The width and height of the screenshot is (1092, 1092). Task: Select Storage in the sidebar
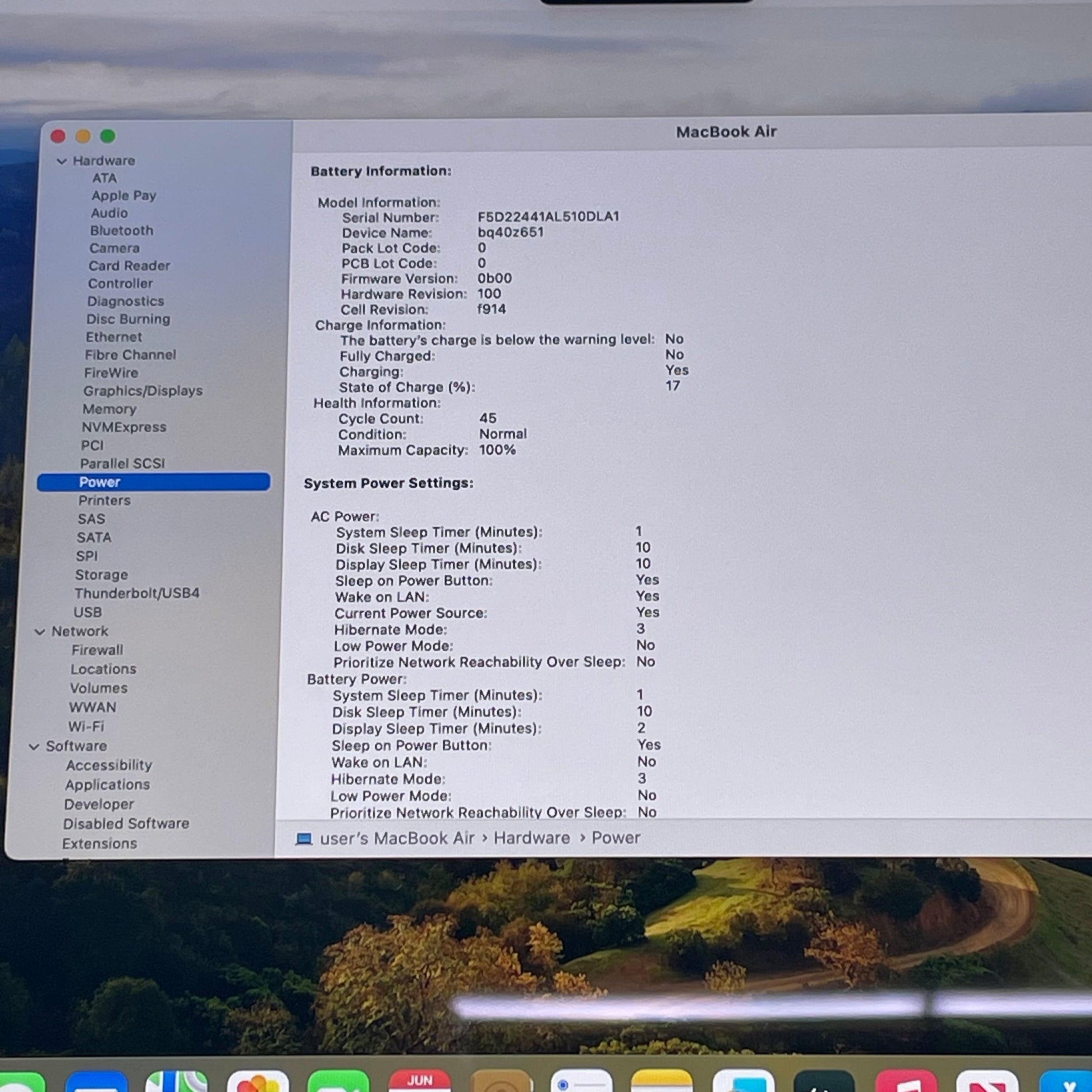(101, 575)
